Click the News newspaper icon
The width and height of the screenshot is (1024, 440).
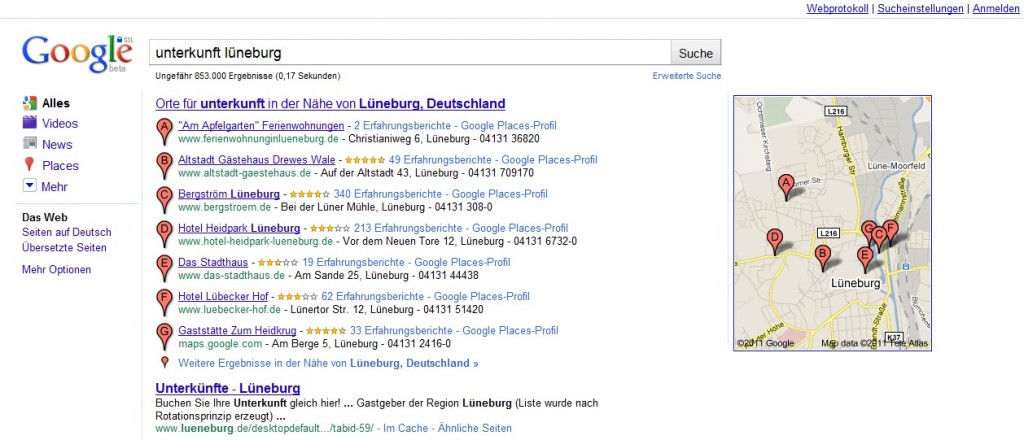tap(29, 143)
